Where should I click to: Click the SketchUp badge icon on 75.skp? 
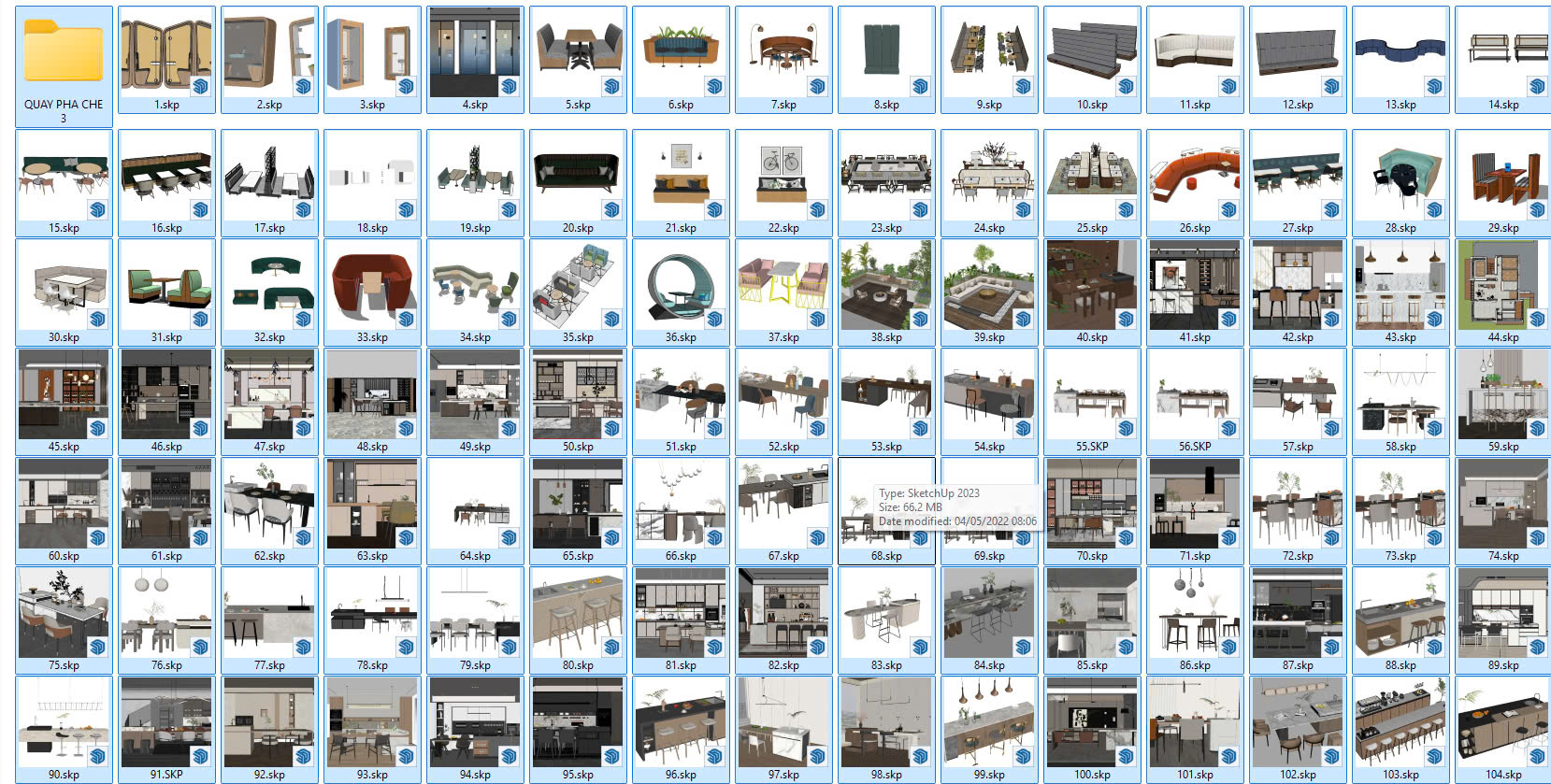[x=97, y=648]
